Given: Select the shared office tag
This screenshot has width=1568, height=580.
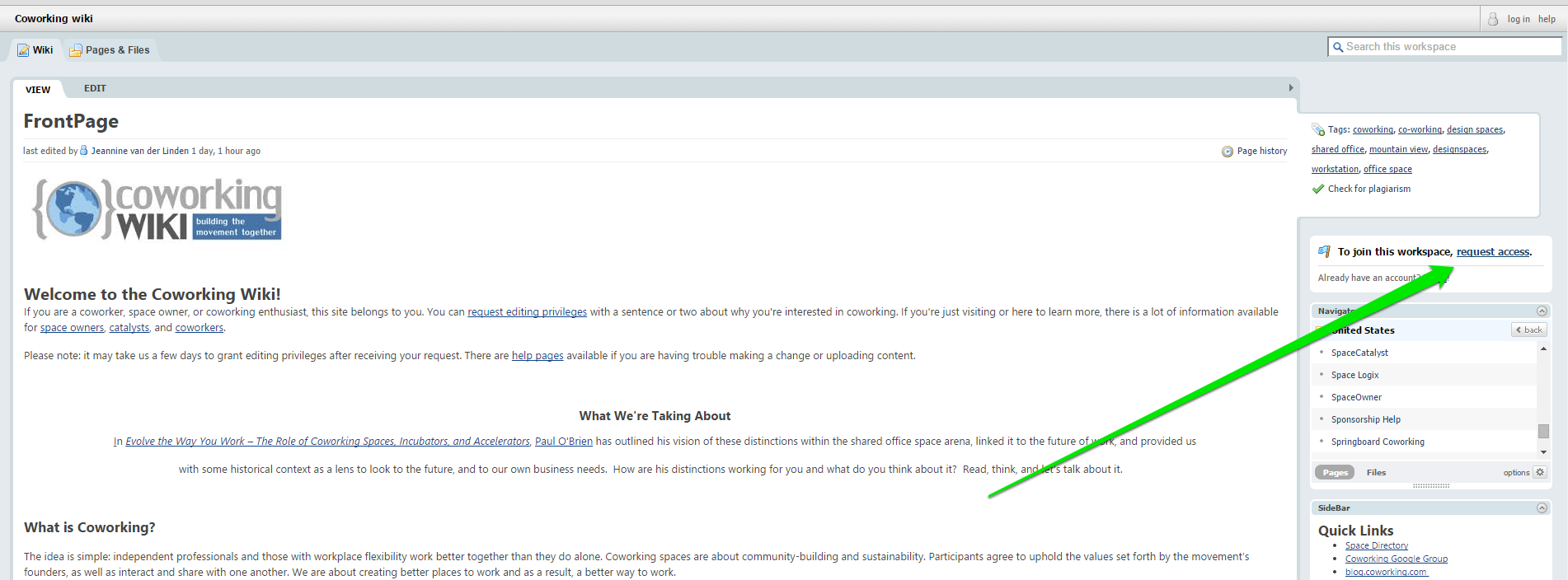Looking at the screenshot, I should click(x=1338, y=150).
